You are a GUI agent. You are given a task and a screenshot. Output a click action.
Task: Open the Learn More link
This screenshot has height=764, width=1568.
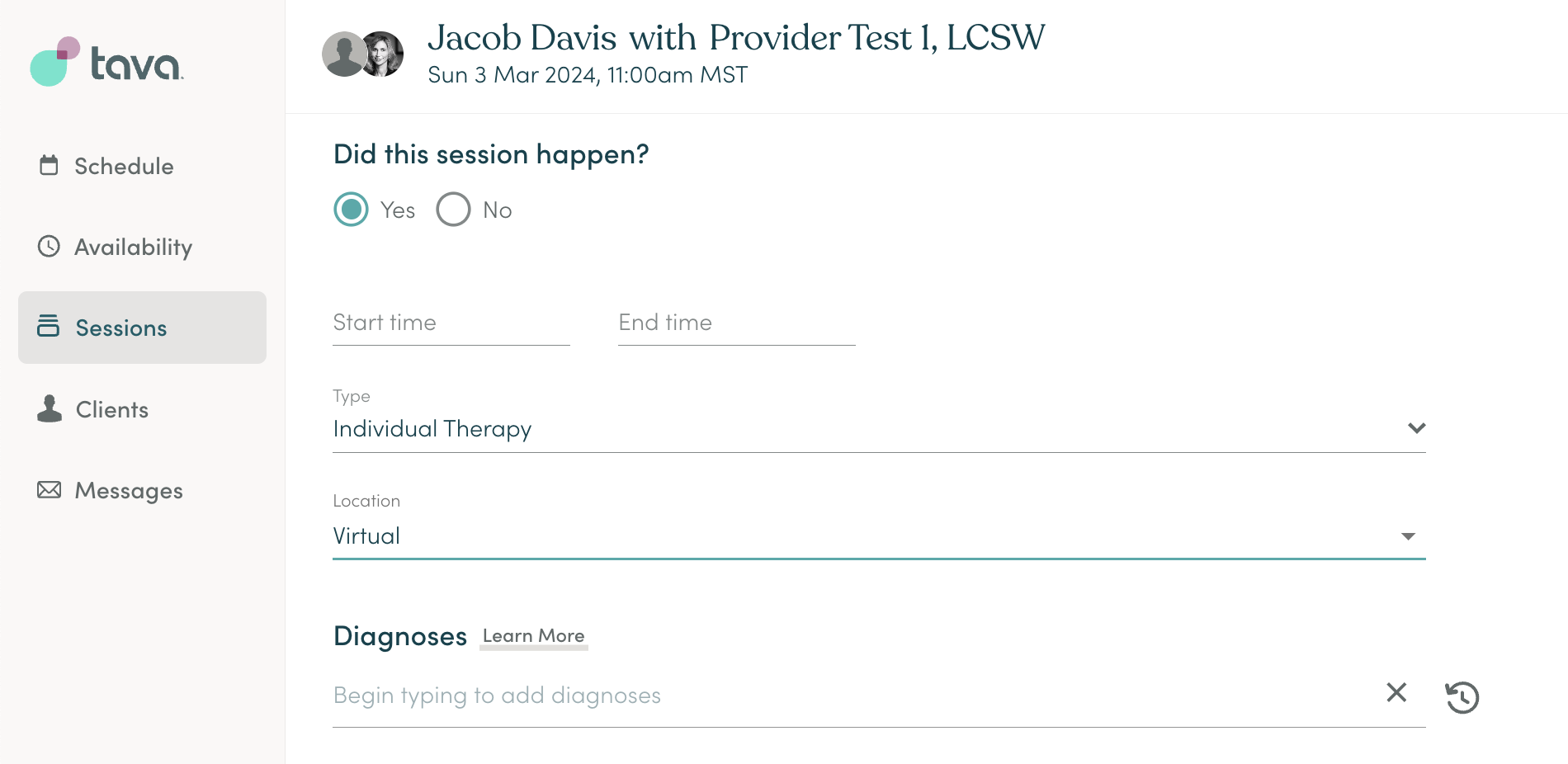[x=533, y=636]
